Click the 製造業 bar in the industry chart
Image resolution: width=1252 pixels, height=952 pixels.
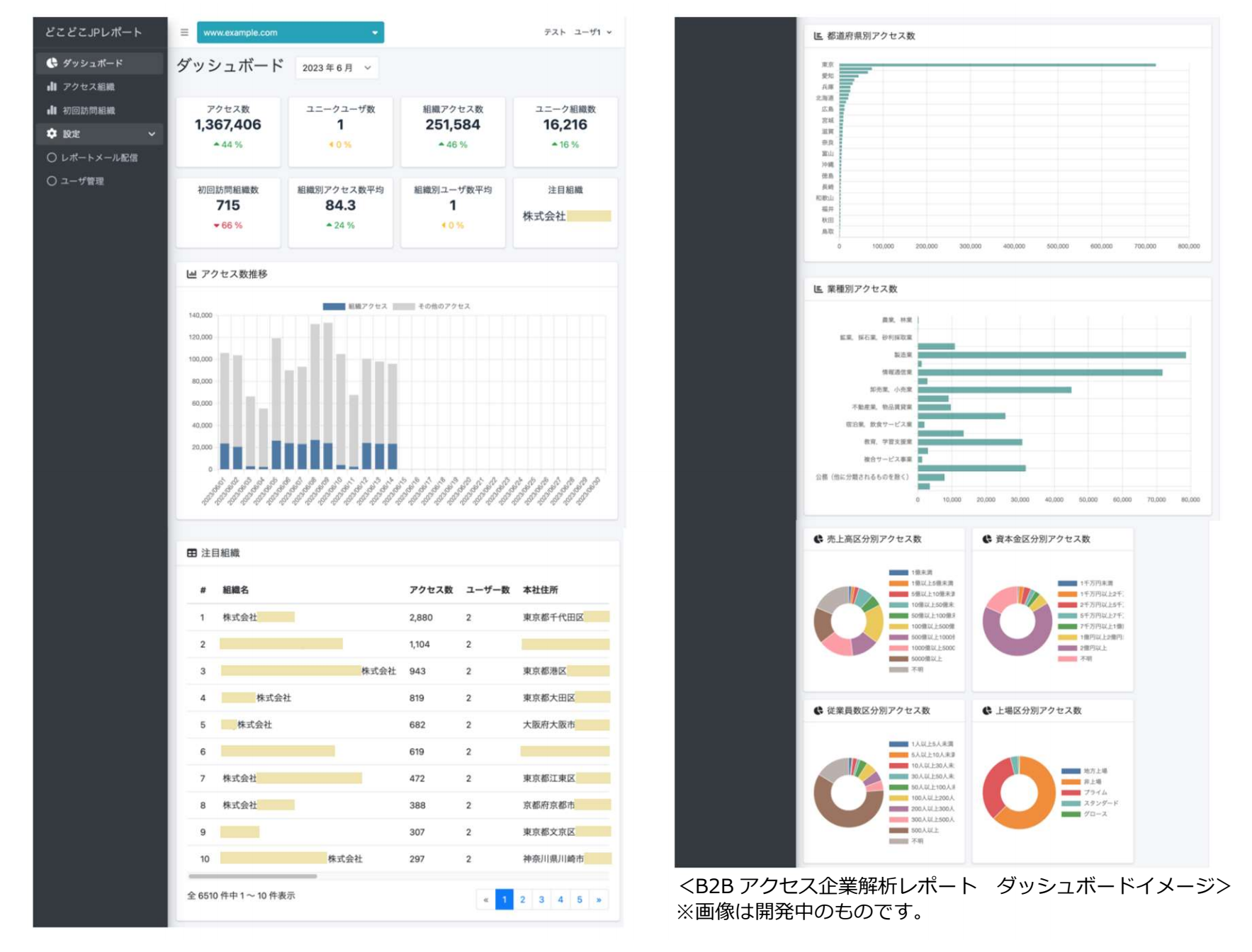[x=1052, y=355]
